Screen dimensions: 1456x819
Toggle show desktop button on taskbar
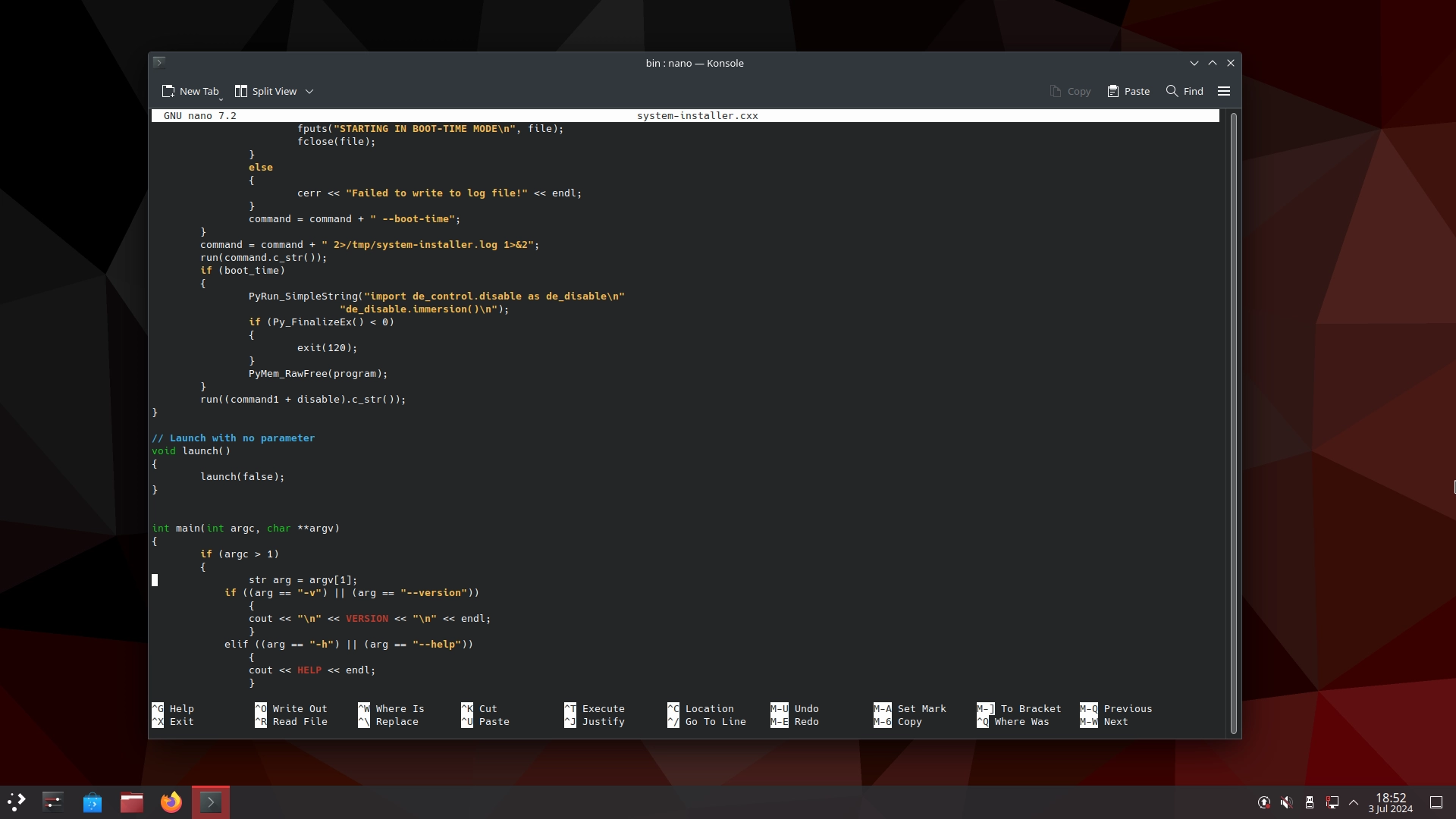click(x=1436, y=802)
